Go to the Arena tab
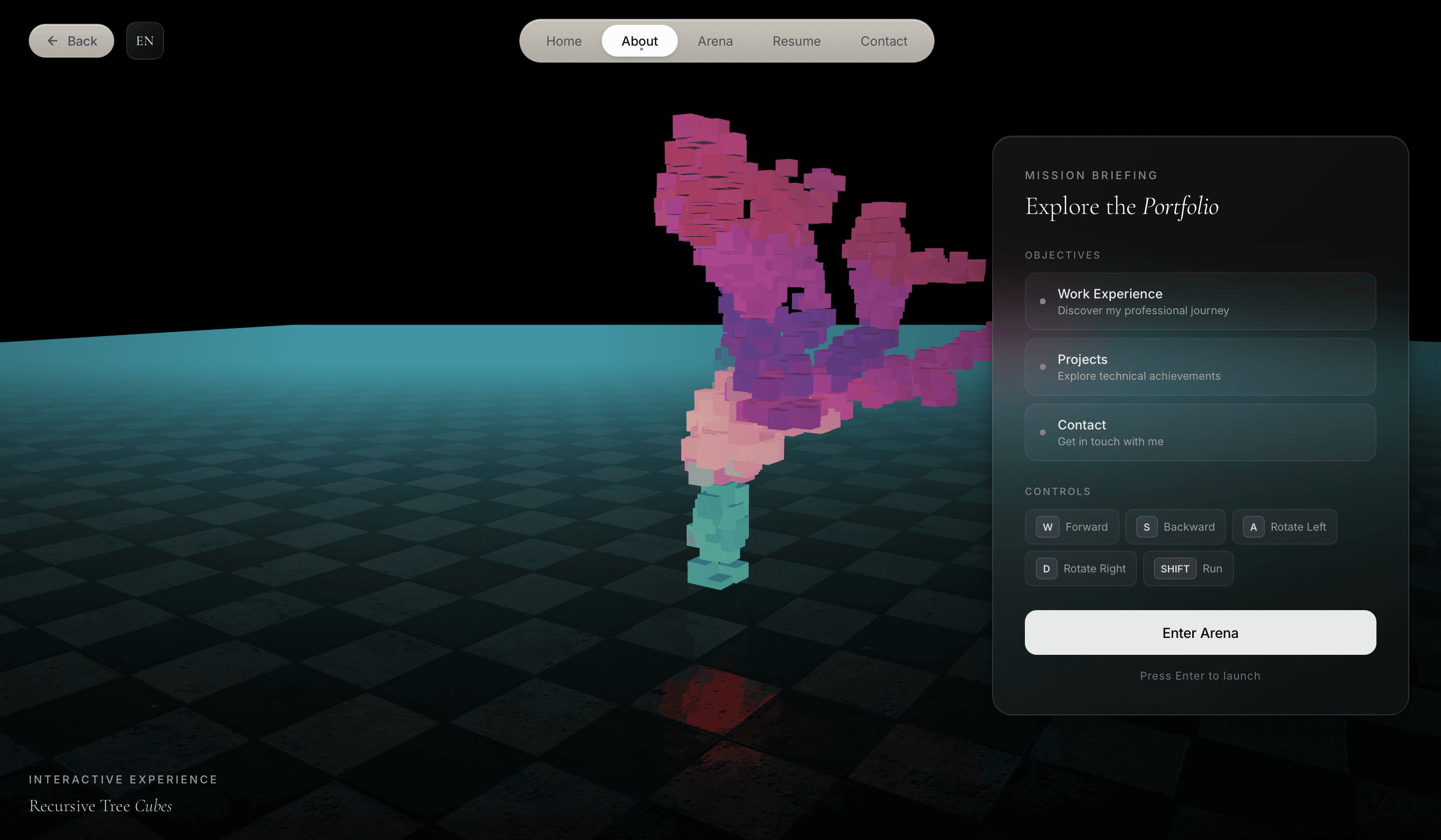The width and height of the screenshot is (1441, 840). tap(715, 41)
